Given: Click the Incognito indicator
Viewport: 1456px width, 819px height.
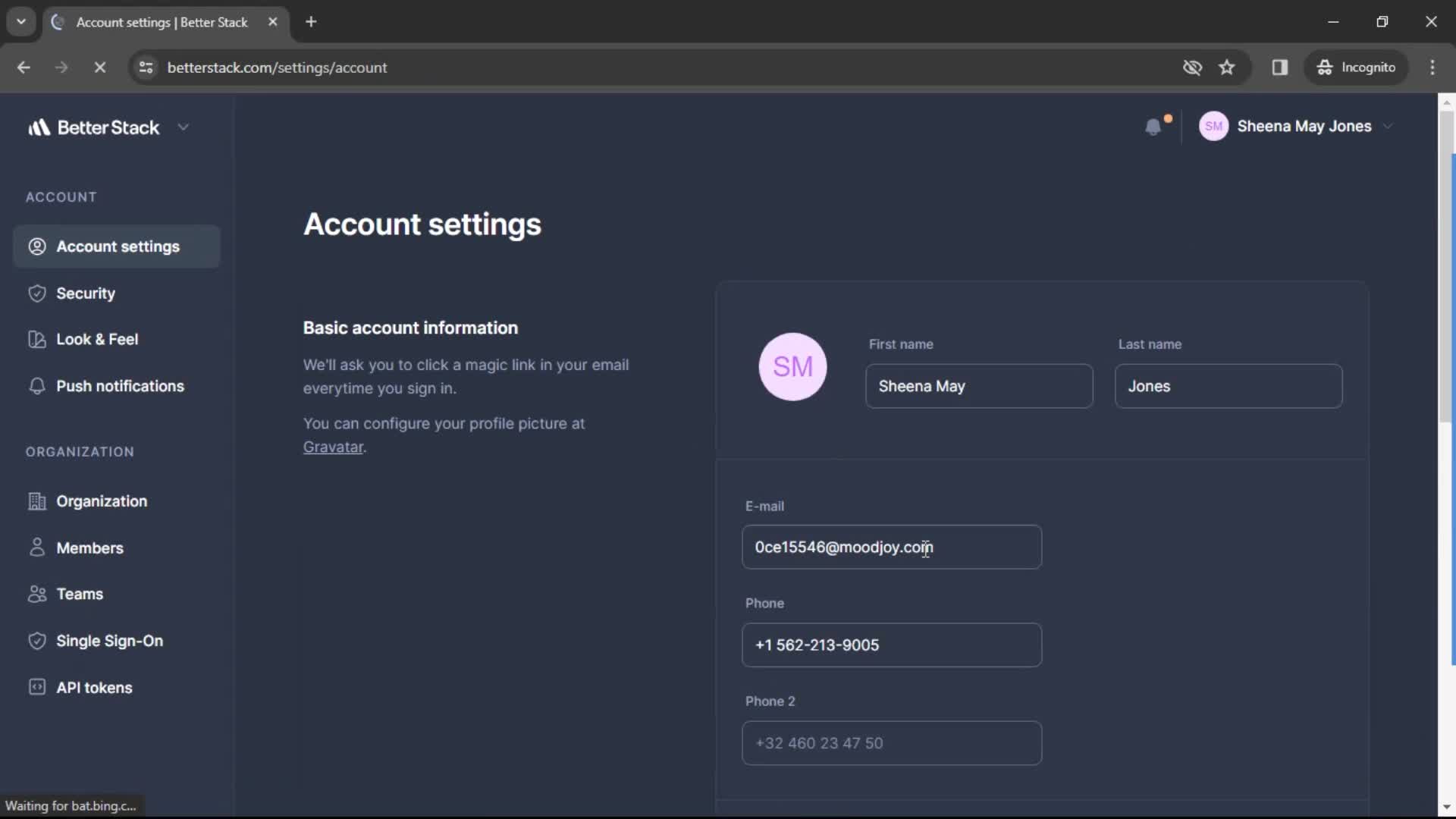Looking at the screenshot, I should pos(1356,67).
